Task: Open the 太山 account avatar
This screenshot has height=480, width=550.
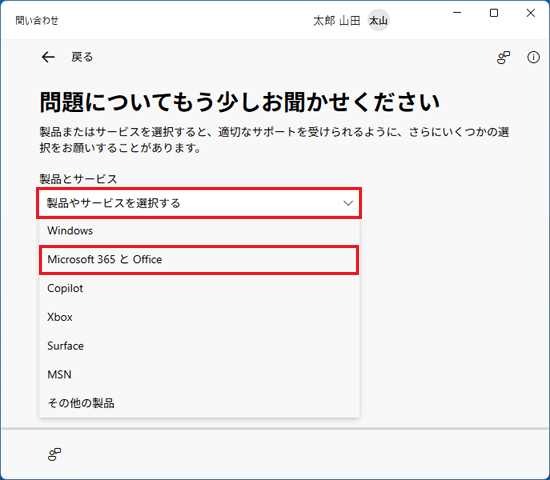Action: click(x=378, y=21)
